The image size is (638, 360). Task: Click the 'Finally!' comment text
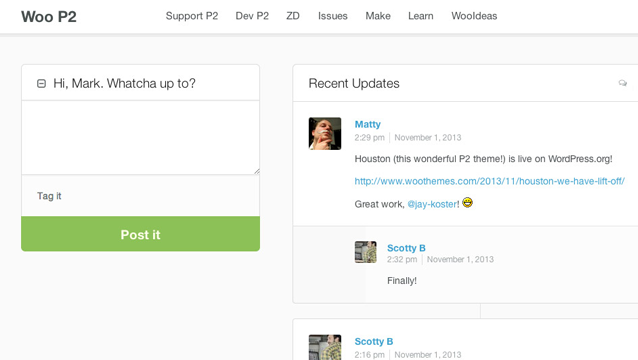click(402, 281)
